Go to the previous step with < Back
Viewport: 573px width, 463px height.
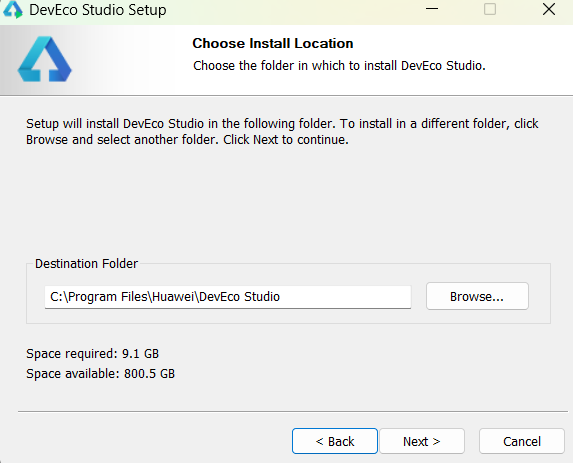pyautogui.click(x=335, y=441)
